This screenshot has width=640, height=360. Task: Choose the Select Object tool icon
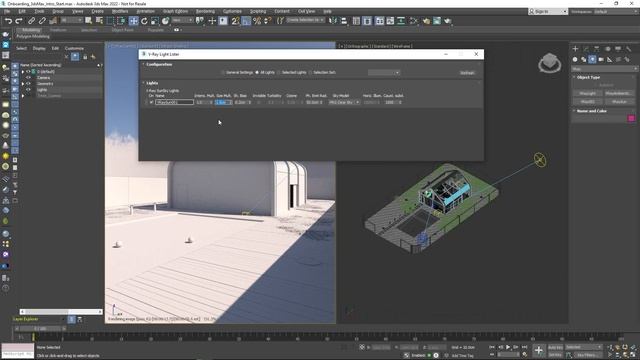tap(89, 21)
